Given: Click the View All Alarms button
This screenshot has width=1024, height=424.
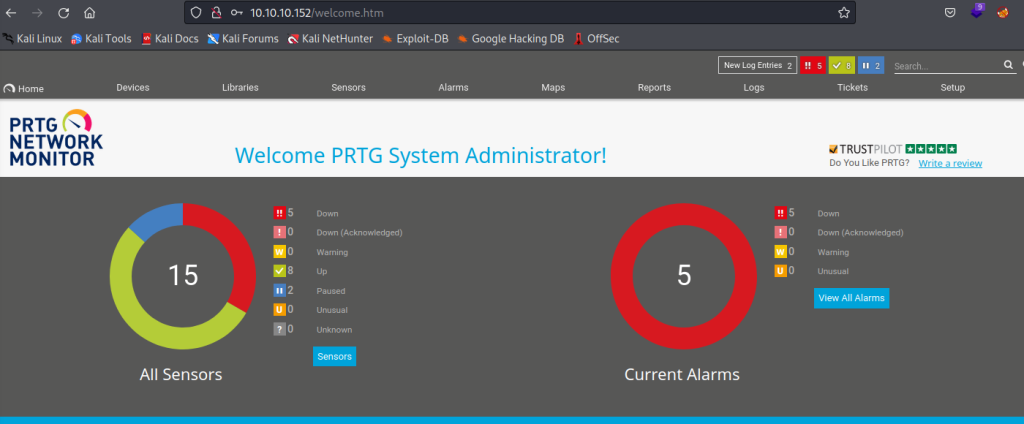Looking at the screenshot, I should [x=850, y=298].
